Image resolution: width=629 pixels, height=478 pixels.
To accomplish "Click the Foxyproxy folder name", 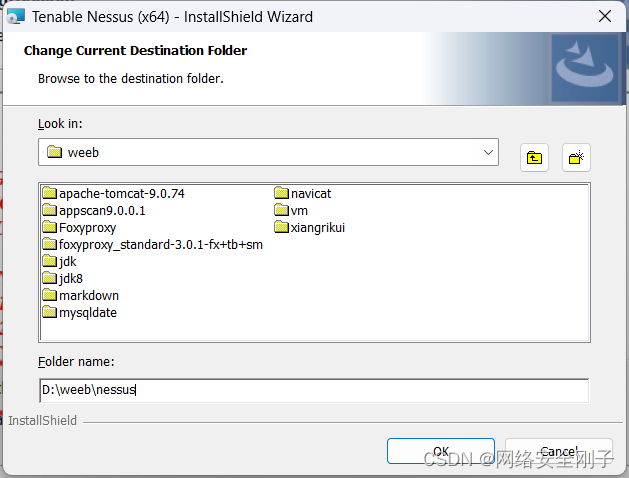I will click(87, 228).
